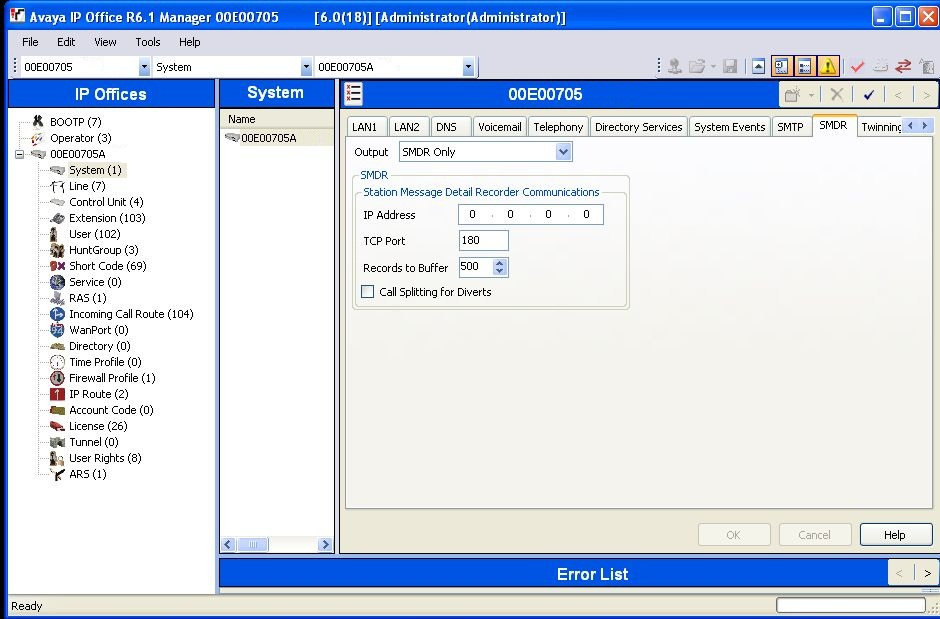The height and width of the screenshot is (619, 940).
Task: Select Operator (3) in the tree
Action: coord(80,138)
